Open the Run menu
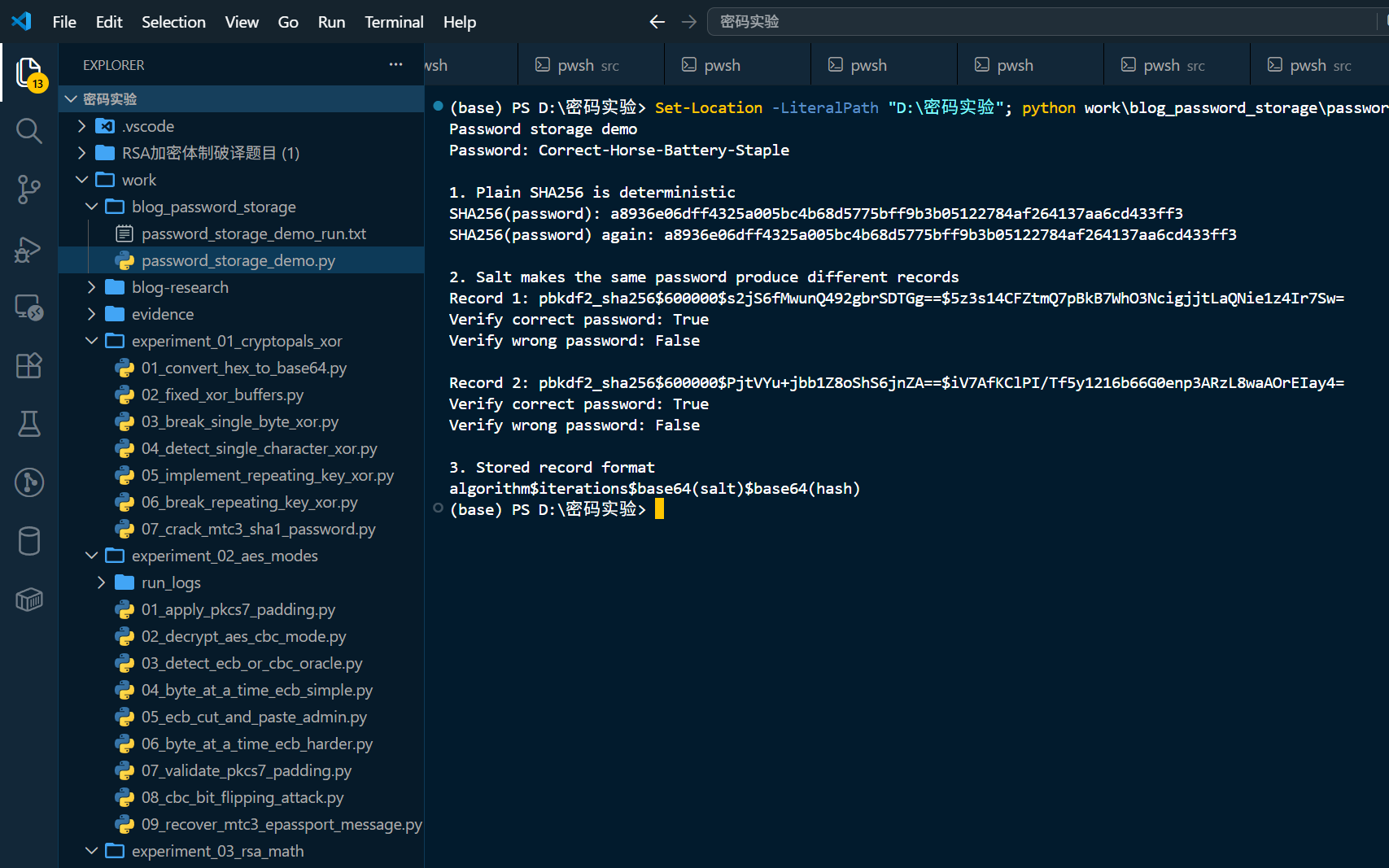This screenshot has width=1389, height=868. 331,22
